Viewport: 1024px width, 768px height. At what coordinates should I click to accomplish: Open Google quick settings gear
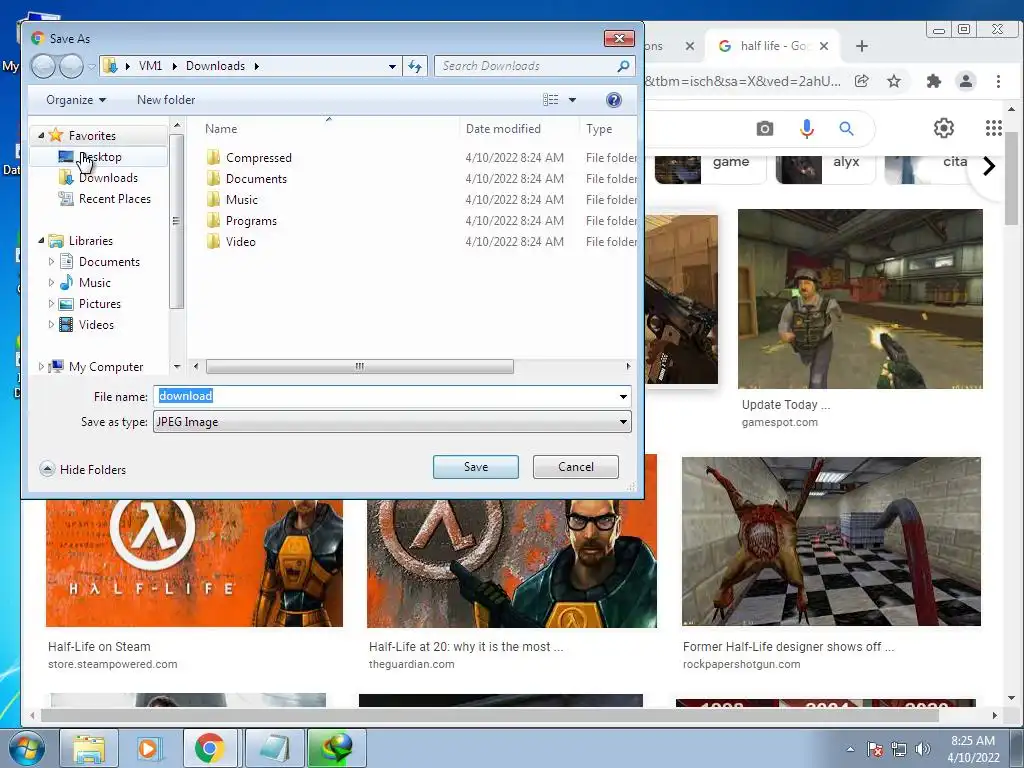click(944, 128)
